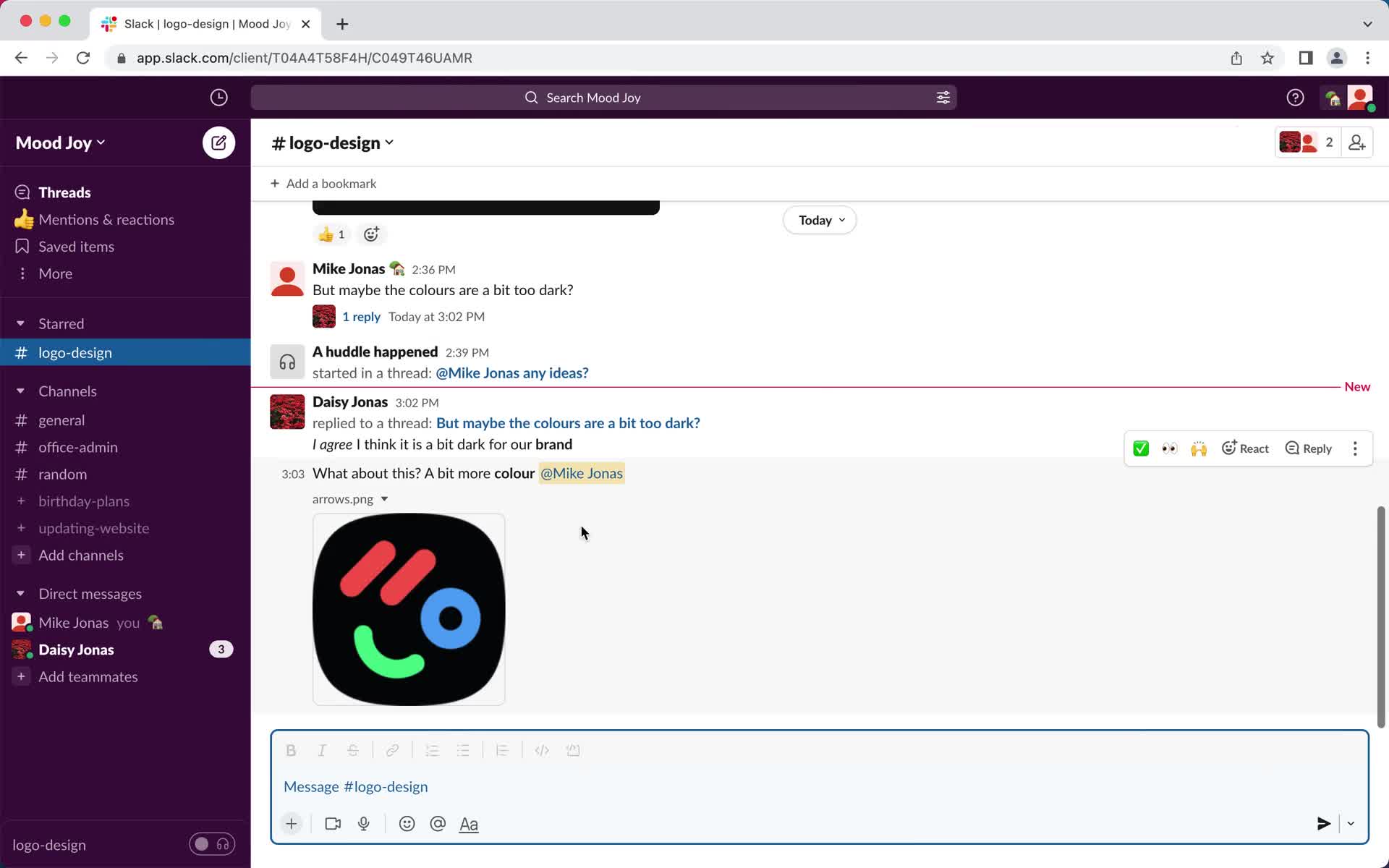This screenshot has width=1389, height=868.
Task: Switch to general channel
Action: point(125,420)
